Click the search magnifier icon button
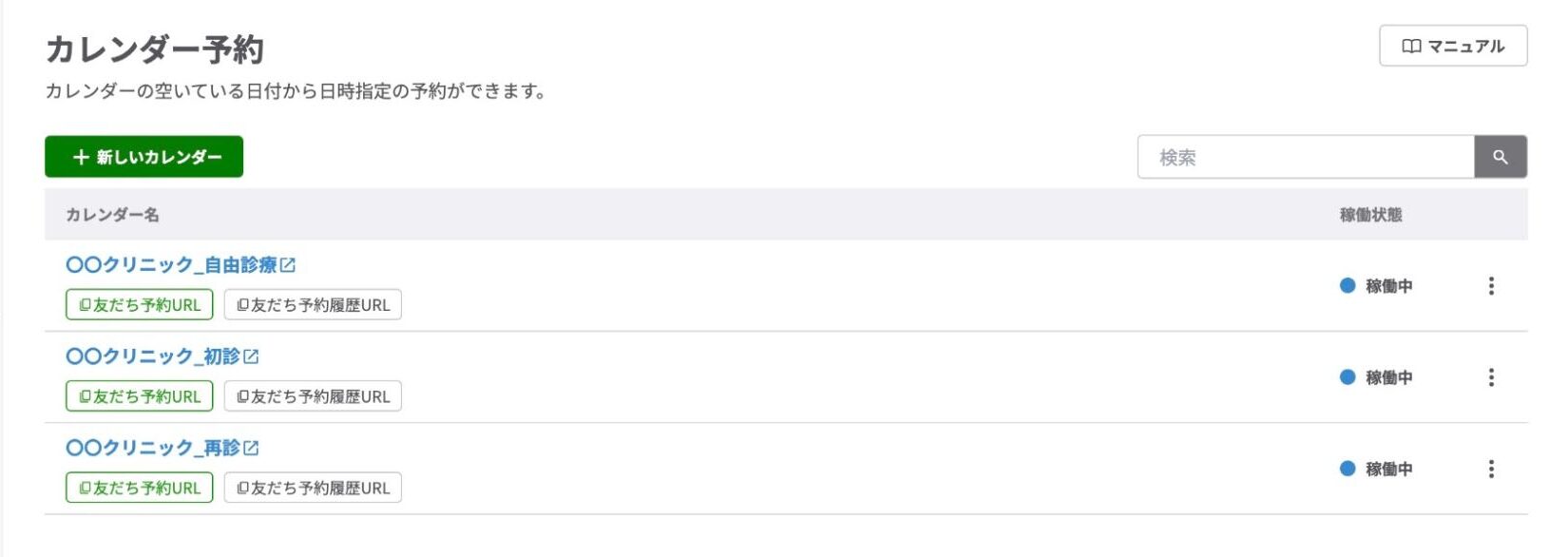 tap(1500, 157)
